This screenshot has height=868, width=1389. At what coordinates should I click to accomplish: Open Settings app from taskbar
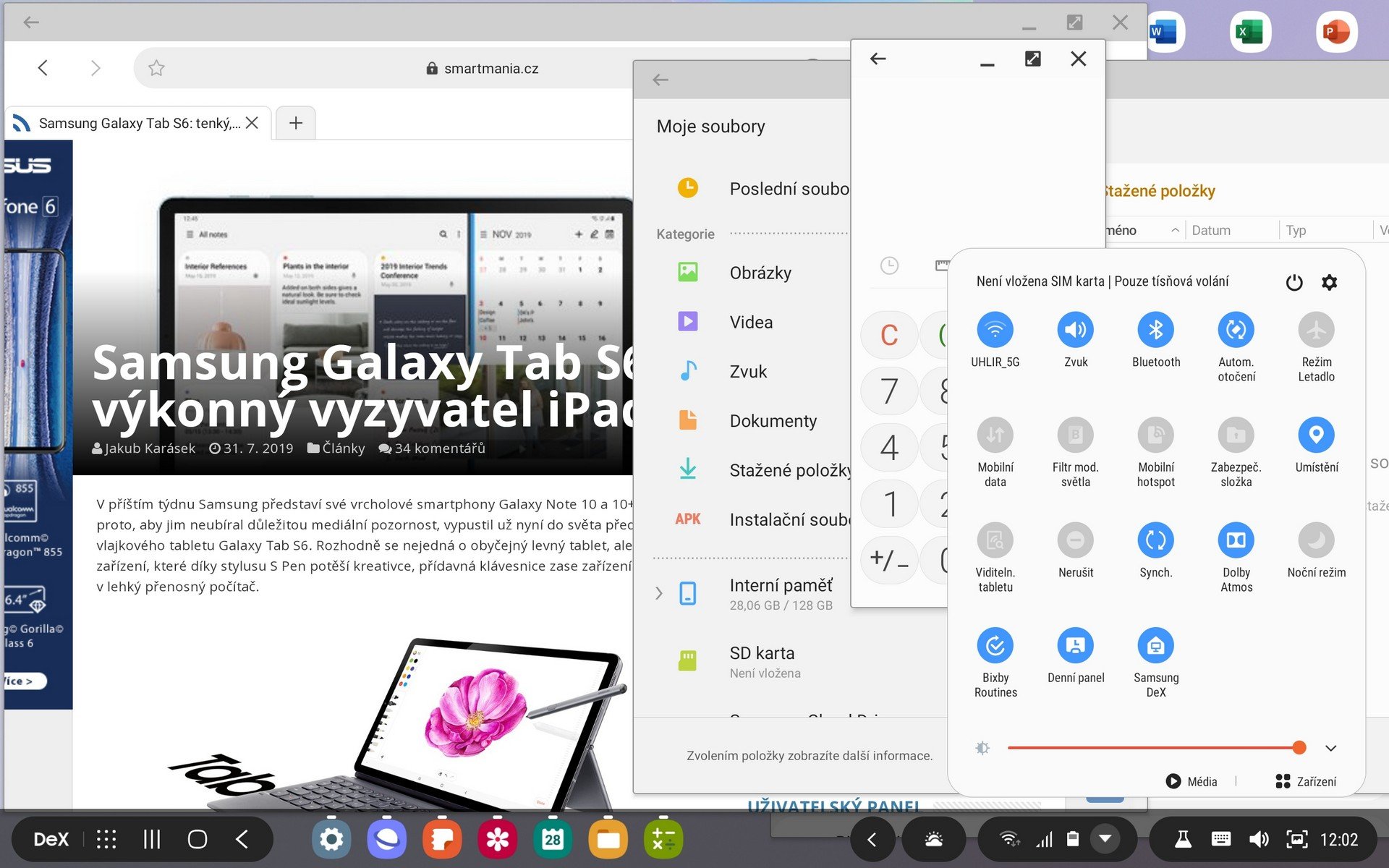[x=331, y=839]
